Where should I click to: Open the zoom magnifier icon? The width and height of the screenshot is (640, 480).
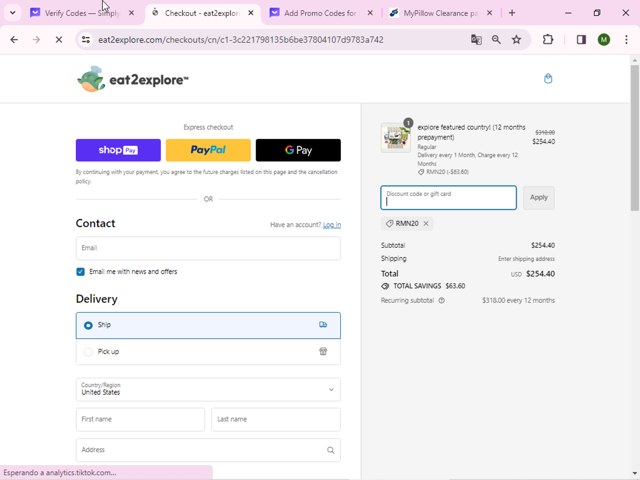(x=496, y=40)
